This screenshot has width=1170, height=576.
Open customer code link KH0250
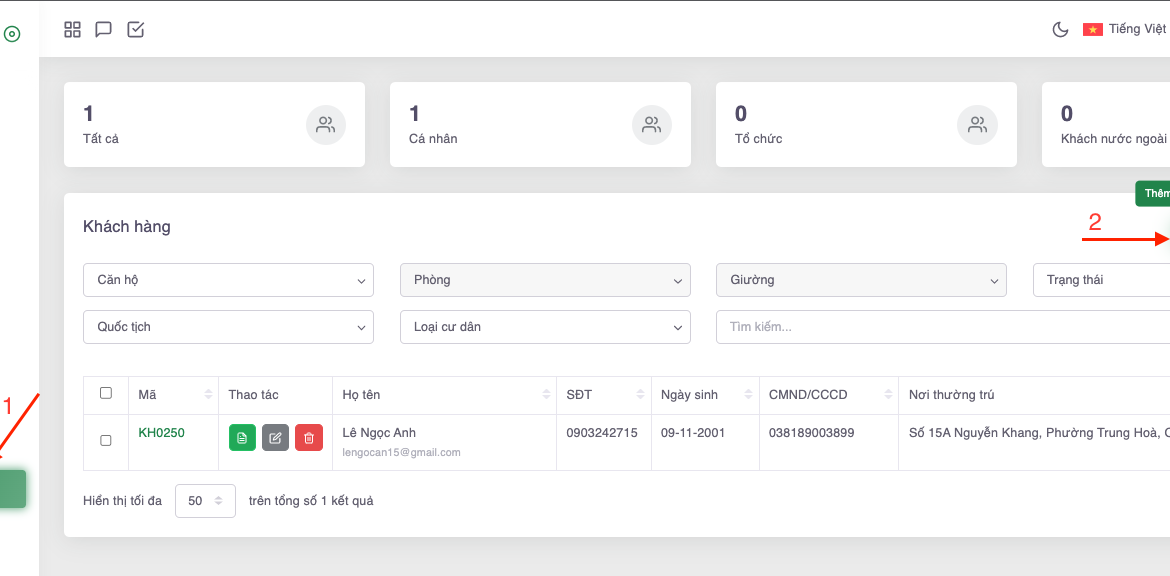[x=162, y=433]
